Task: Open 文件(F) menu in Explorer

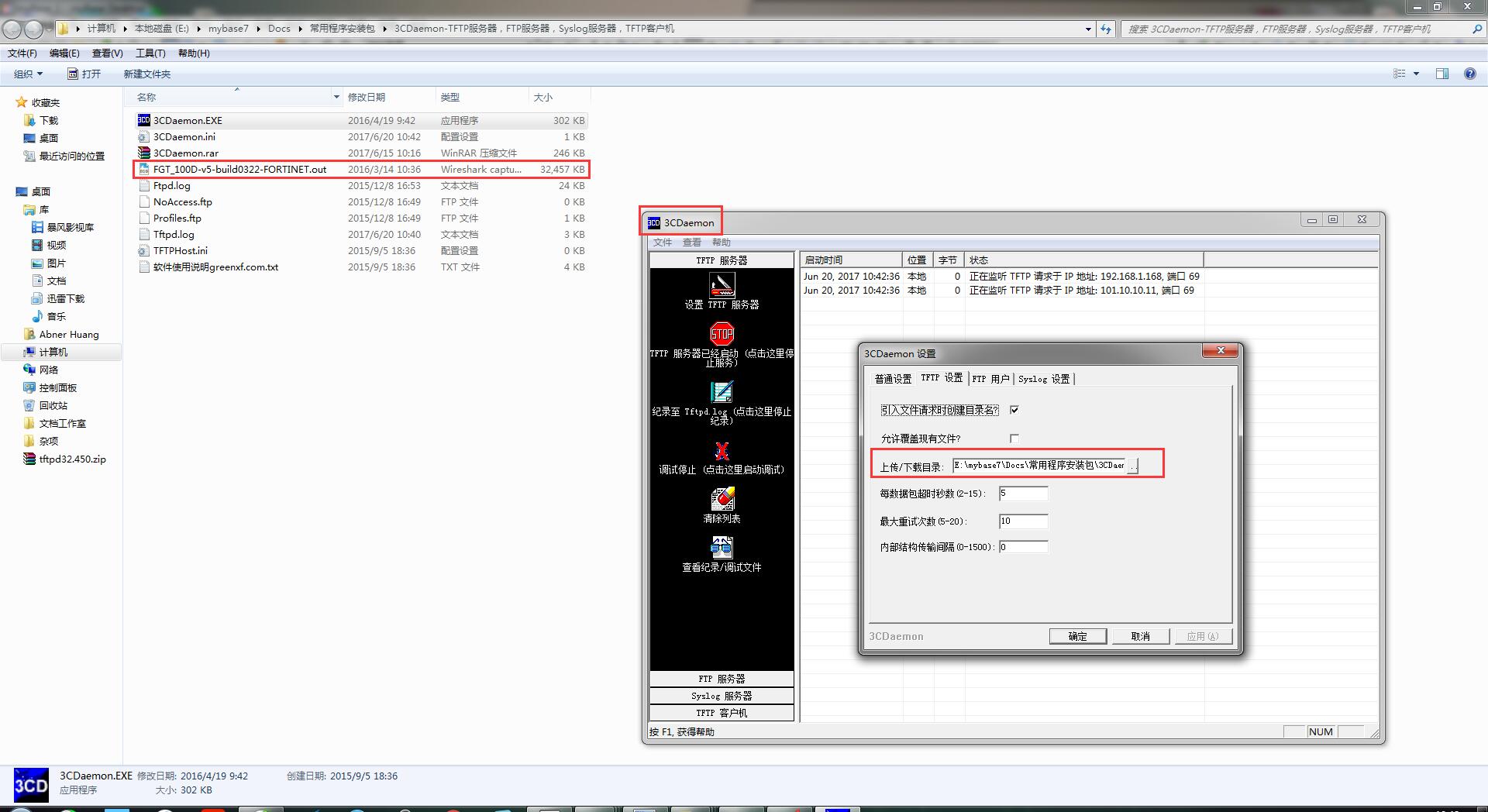Action: pos(22,53)
